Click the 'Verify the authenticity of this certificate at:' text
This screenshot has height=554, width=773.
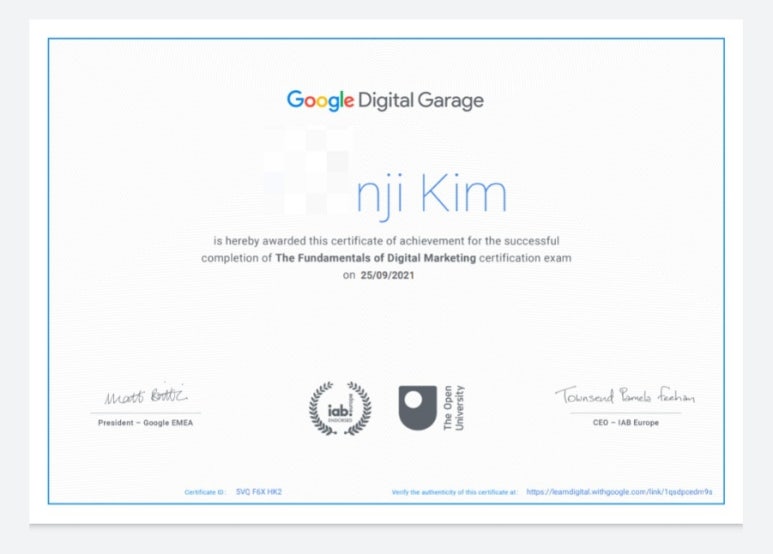tap(455, 492)
